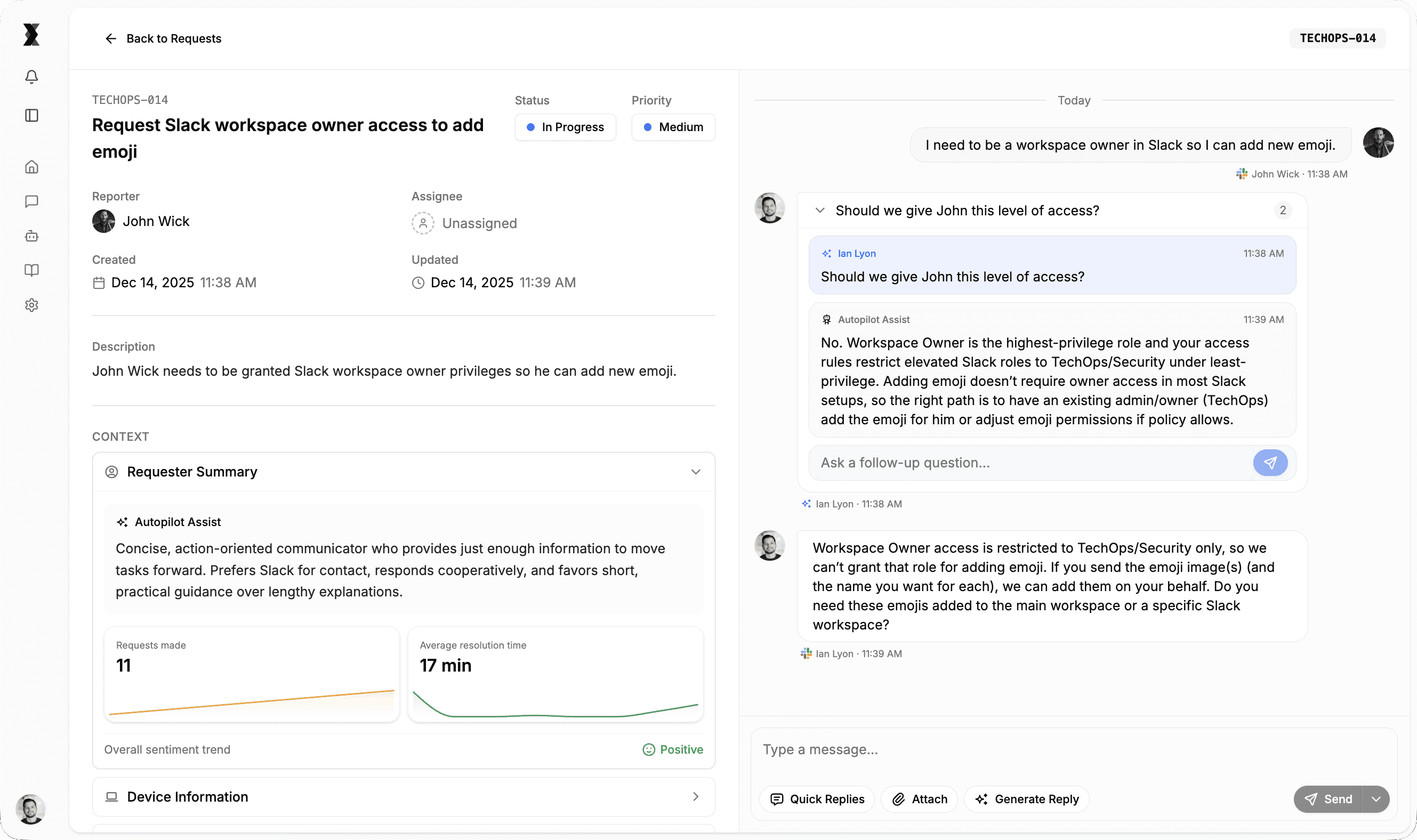This screenshot has height=840, width=1417.
Task: Open the Autopilot bot sidebar icon
Action: coord(31,236)
